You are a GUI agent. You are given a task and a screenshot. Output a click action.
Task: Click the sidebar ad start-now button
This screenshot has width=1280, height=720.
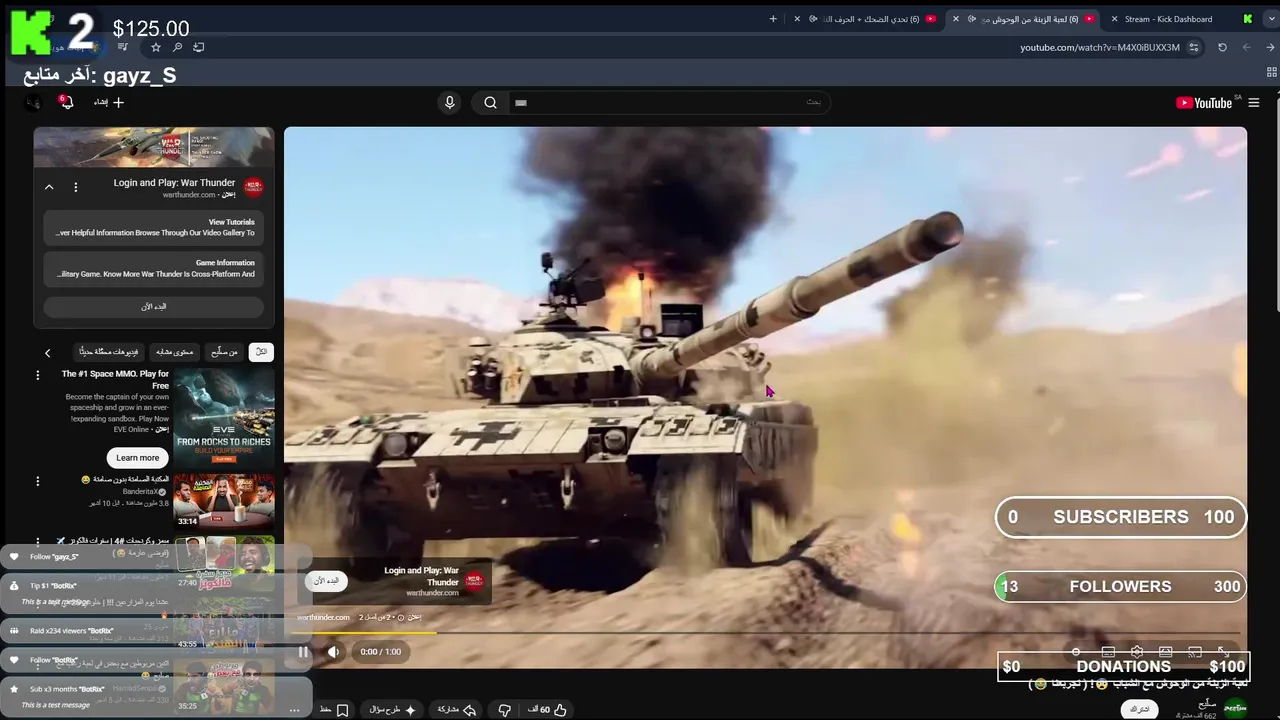click(154, 307)
